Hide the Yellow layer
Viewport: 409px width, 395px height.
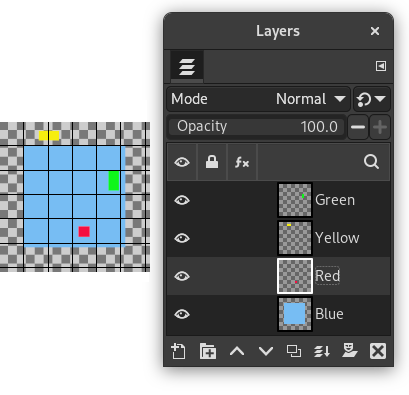tap(182, 238)
